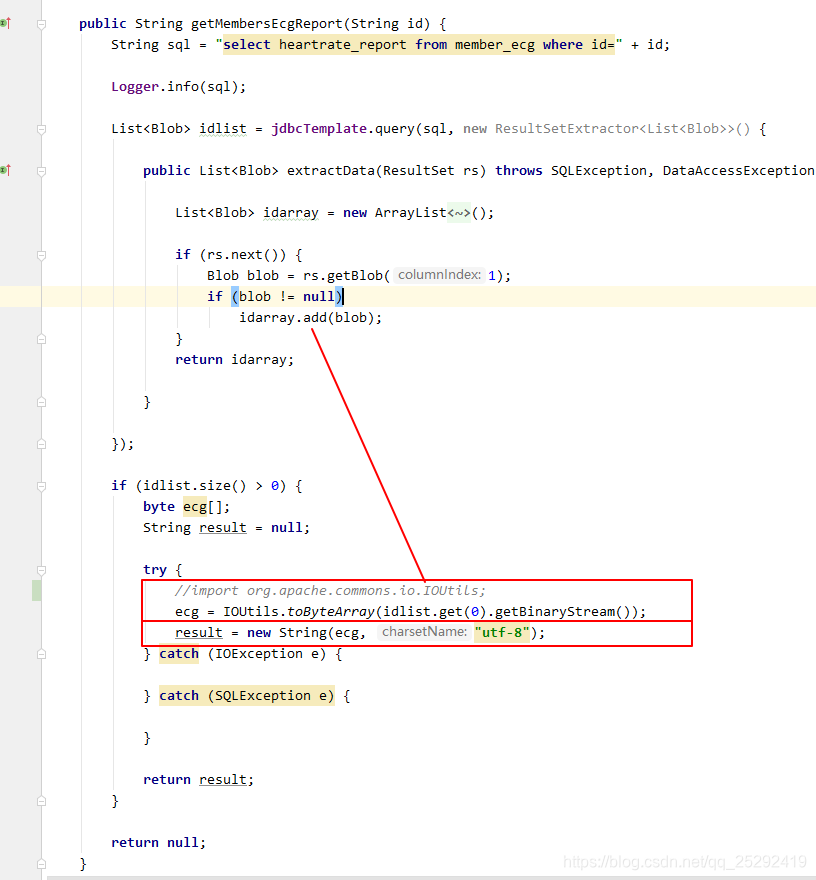The width and height of the screenshot is (816, 880).
Task: Click the gutter override icon beside getMembersEcgReport
Action: pyautogui.click(x=6, y=23)
